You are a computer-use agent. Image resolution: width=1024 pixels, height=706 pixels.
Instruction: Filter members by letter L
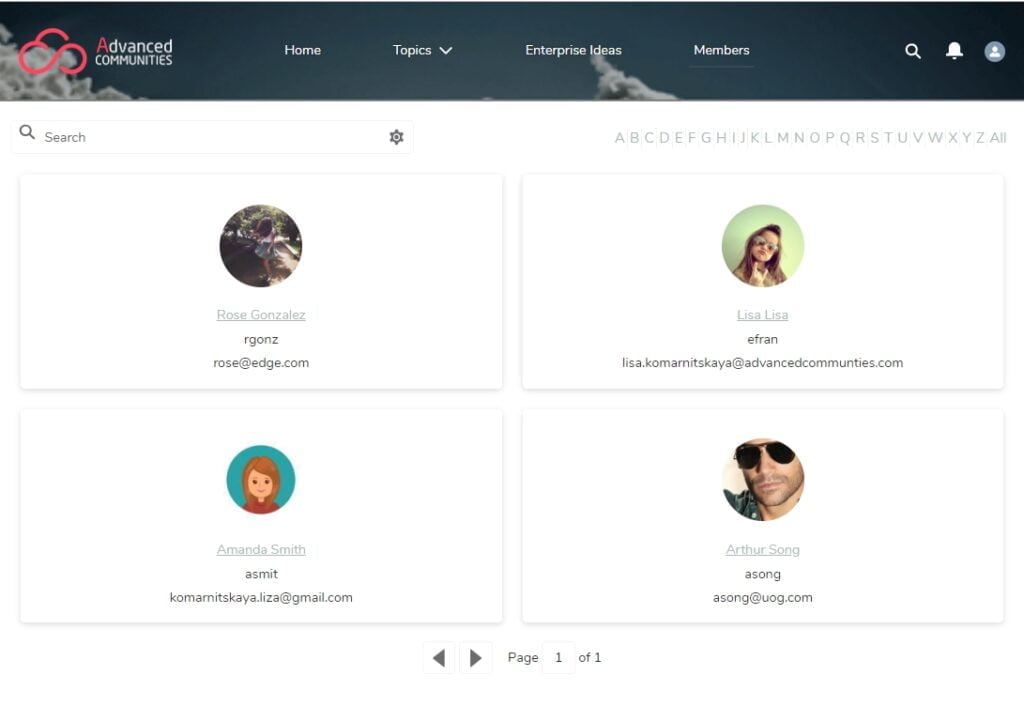[769, 138]
